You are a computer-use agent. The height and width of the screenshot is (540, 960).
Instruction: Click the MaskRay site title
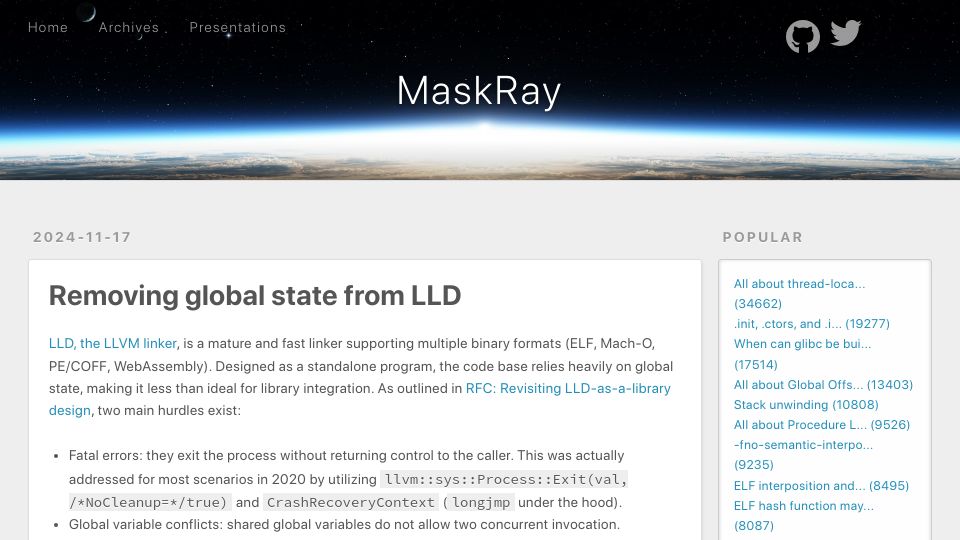(479, 92)
